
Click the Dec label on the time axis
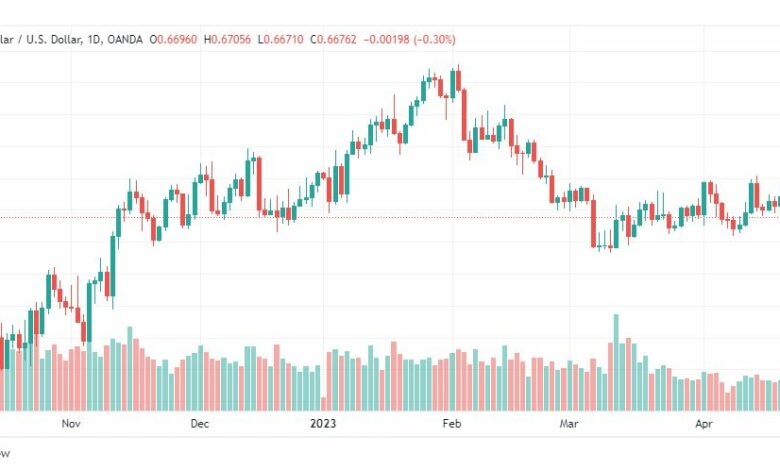[x=199, y=424]
